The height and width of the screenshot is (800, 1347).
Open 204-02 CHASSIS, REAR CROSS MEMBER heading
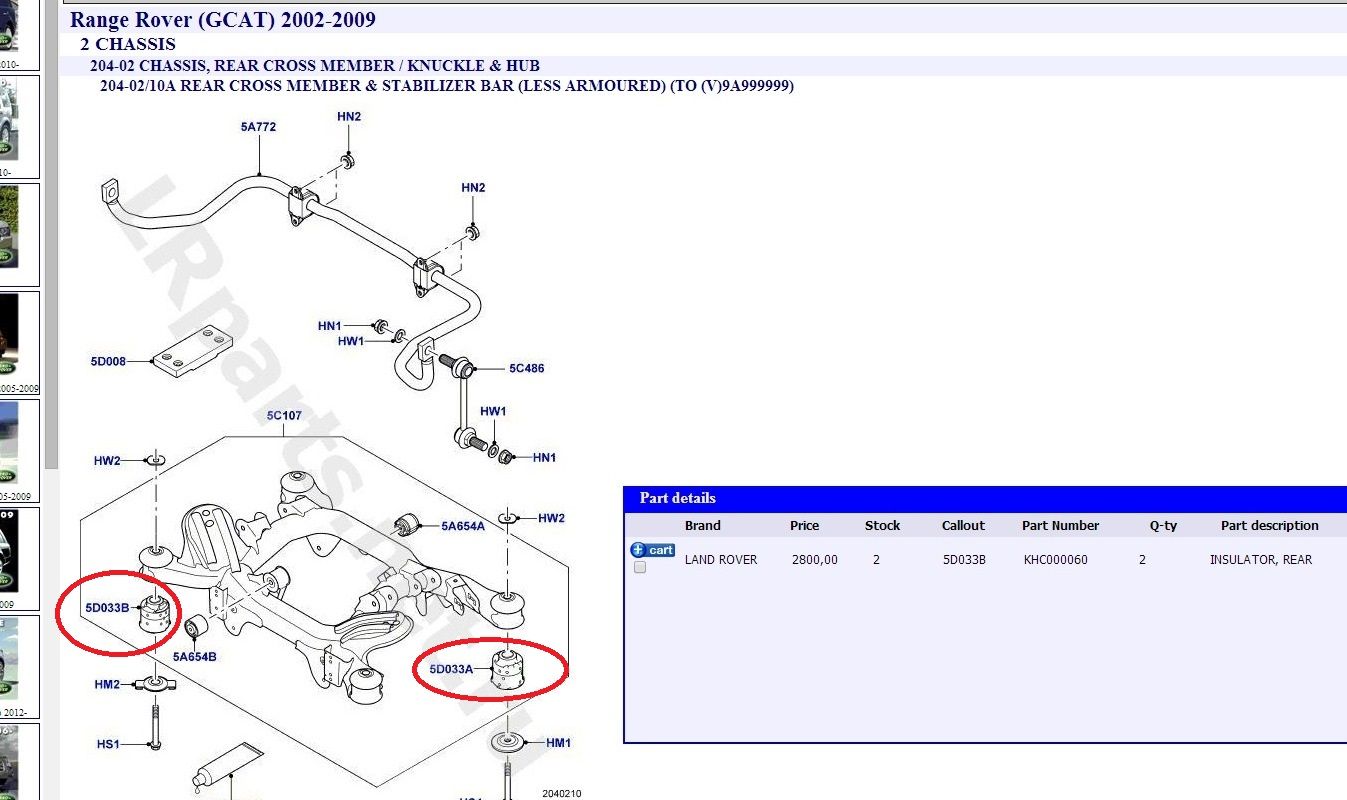click(315, 66)
